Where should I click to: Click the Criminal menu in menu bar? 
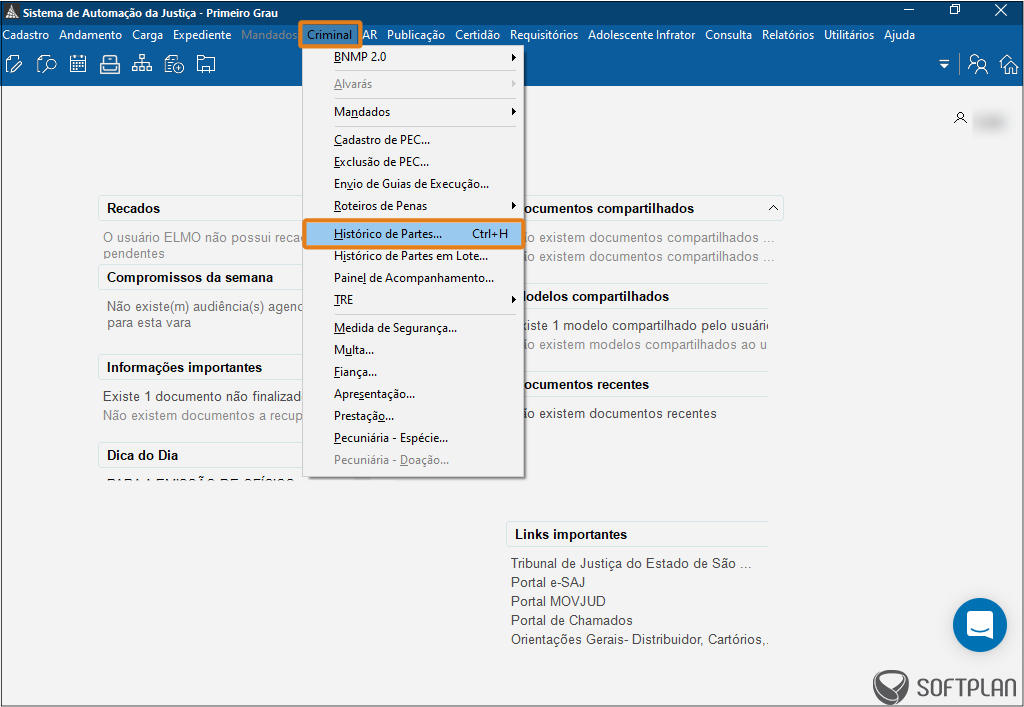(x=330, y=35)
